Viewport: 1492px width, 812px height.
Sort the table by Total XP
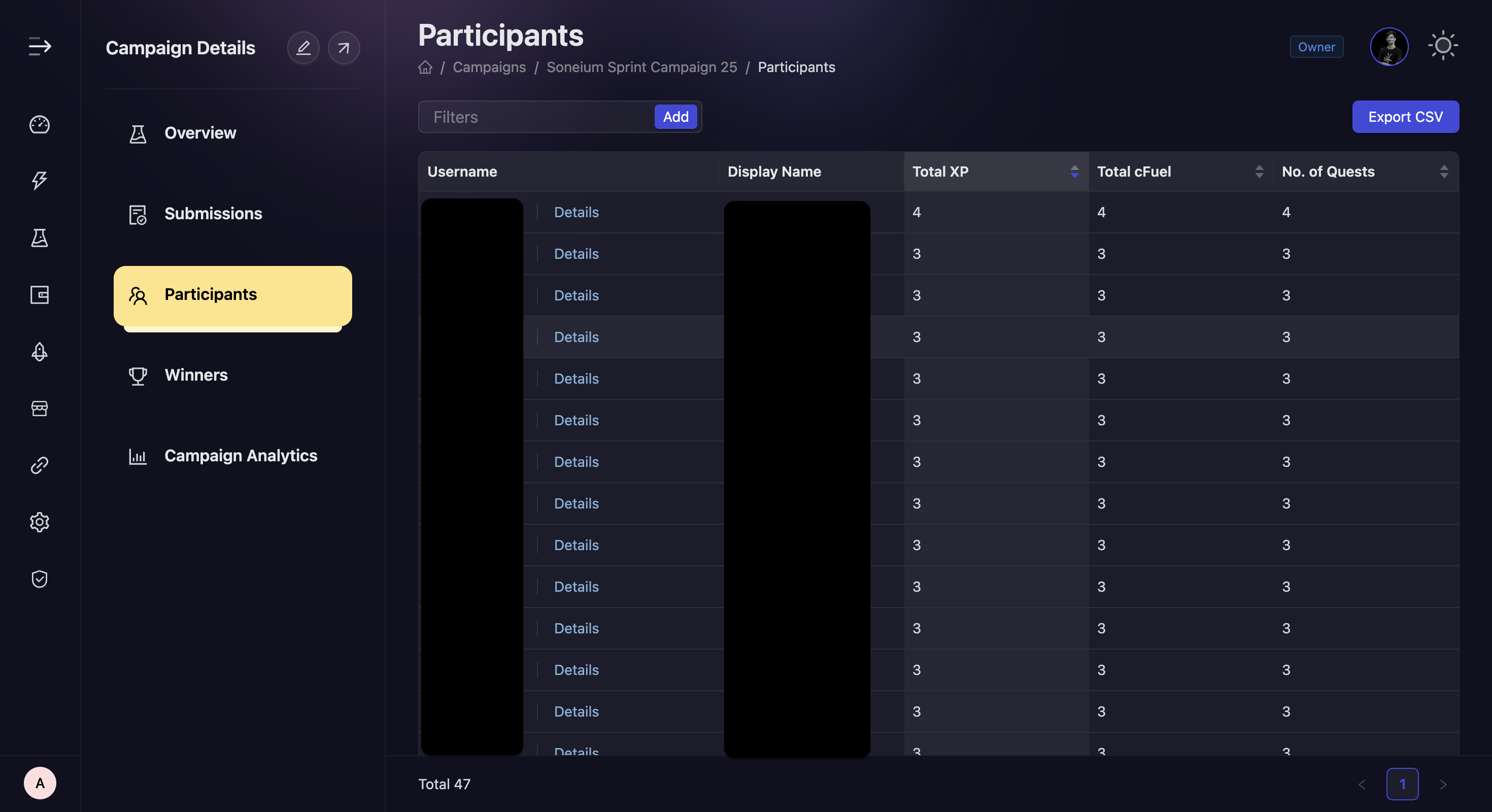[x=1075, y=172]
